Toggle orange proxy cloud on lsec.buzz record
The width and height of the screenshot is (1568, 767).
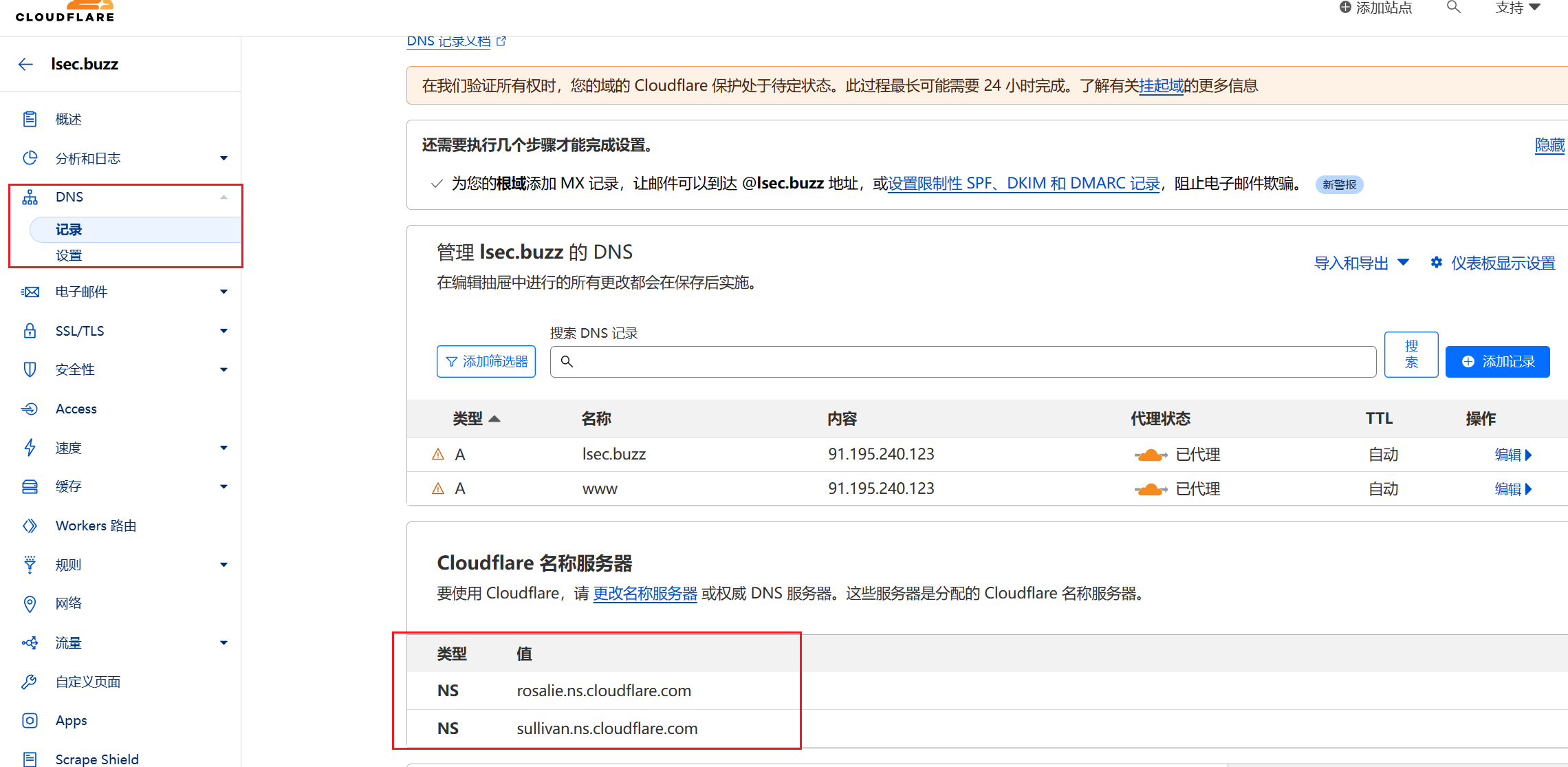tap(1151, 455)
